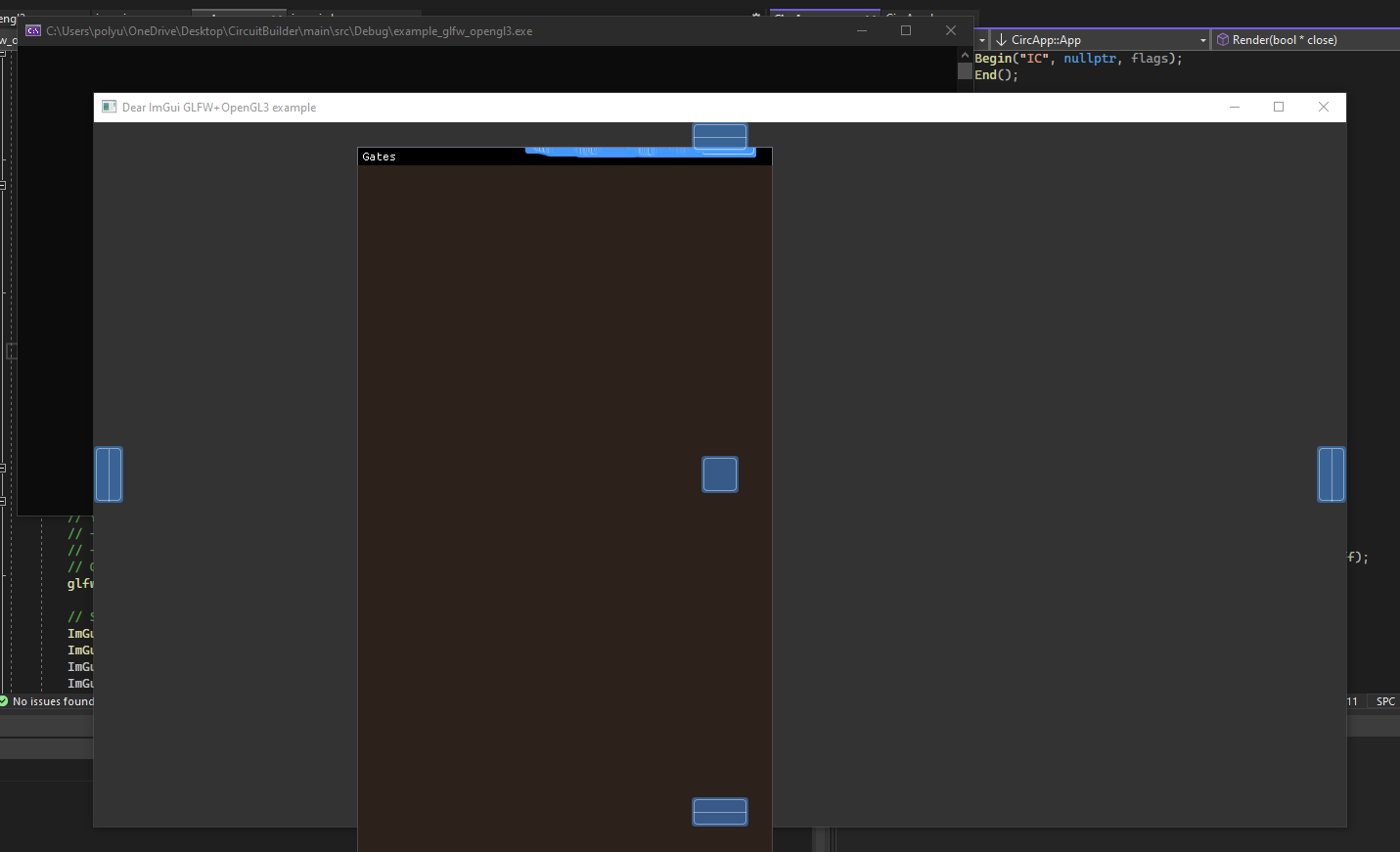Minimize the example_glfw_opengl3.exe console window
Screen dimensions: 1400x852
(862, 31)
